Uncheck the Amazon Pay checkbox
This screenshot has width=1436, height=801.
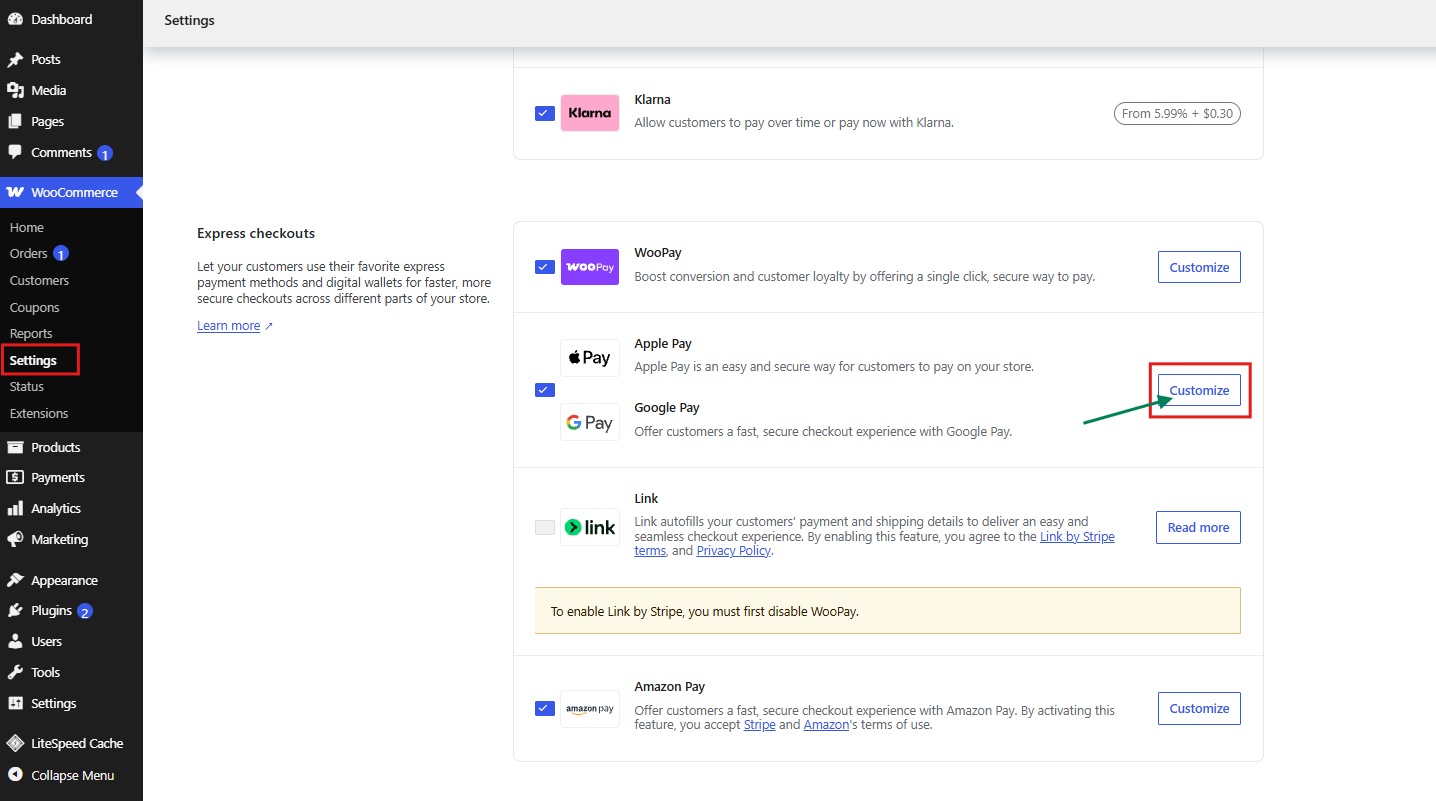coord(545,708)
